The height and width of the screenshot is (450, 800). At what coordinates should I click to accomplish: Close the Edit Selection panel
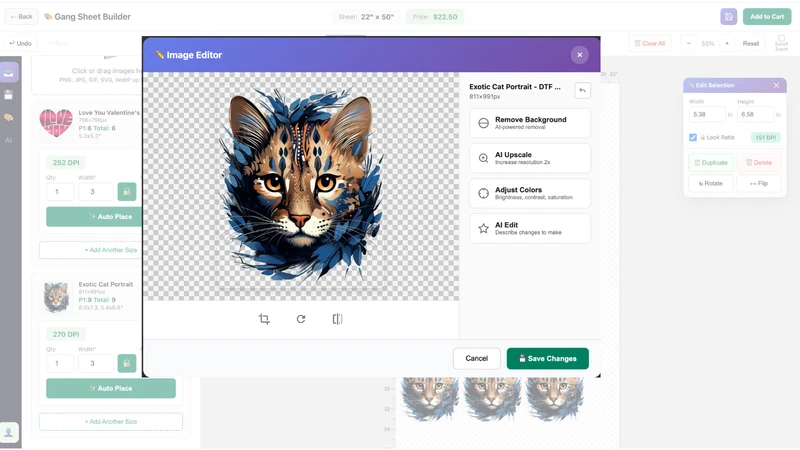pyautogui.click(x=776, y=85)
